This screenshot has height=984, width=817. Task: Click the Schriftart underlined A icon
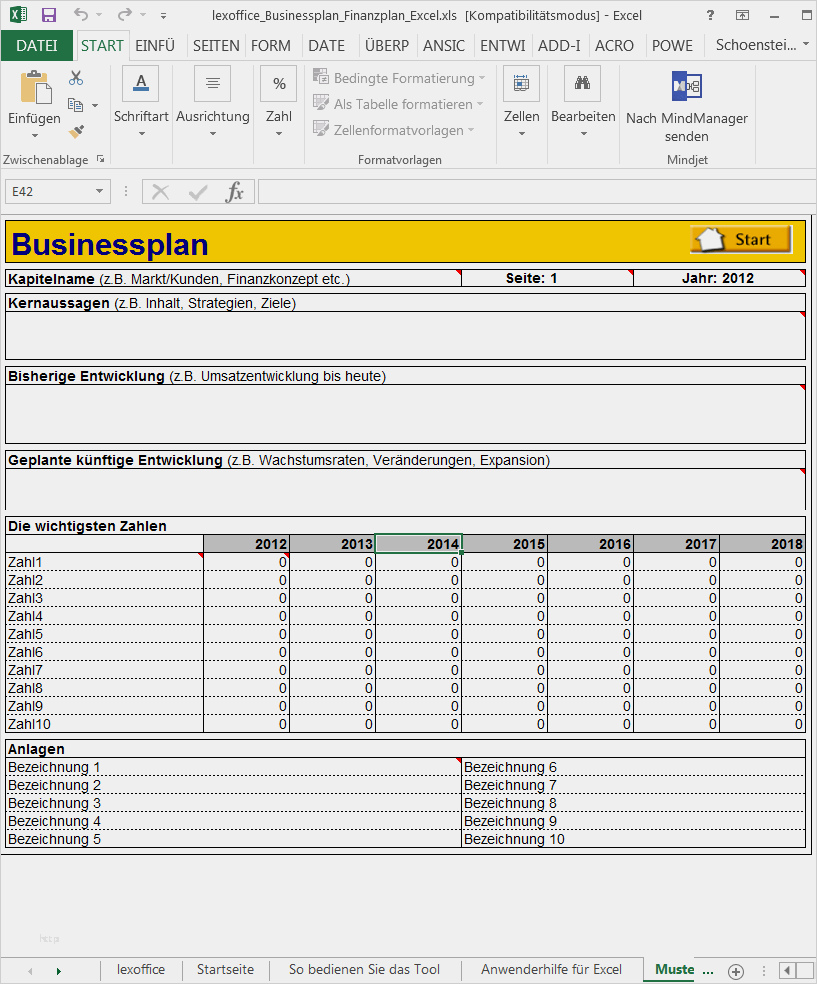coord(140,84)
